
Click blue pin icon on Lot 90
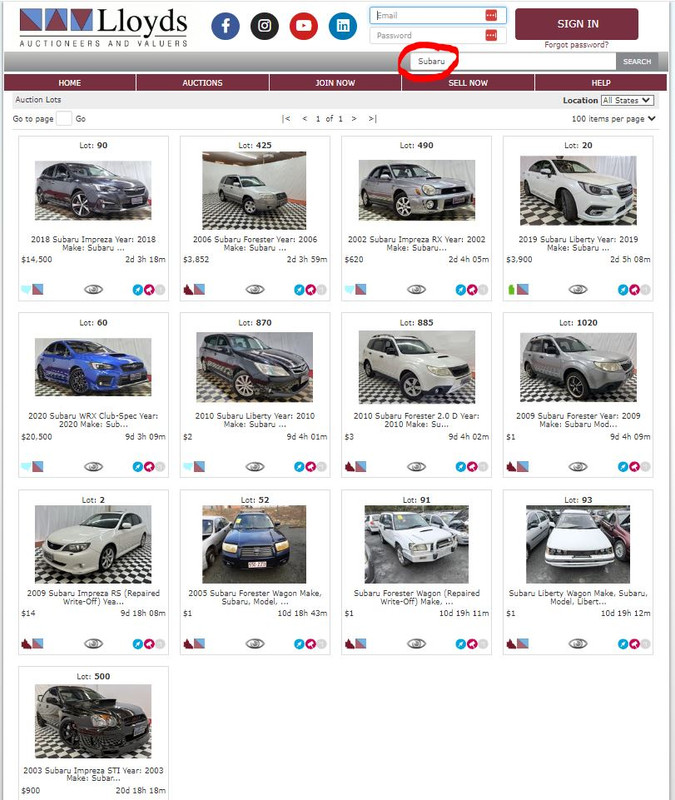(138, 290)
